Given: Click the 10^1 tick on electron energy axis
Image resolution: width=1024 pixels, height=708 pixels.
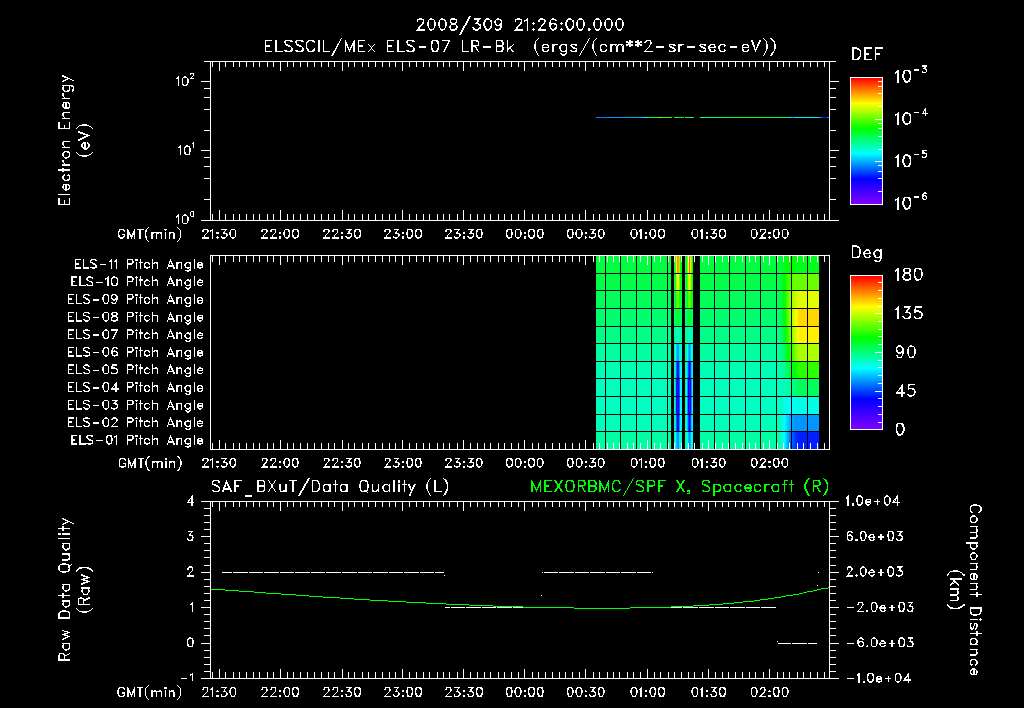Looking at the screenshot, I should click(x=185, y=149).
